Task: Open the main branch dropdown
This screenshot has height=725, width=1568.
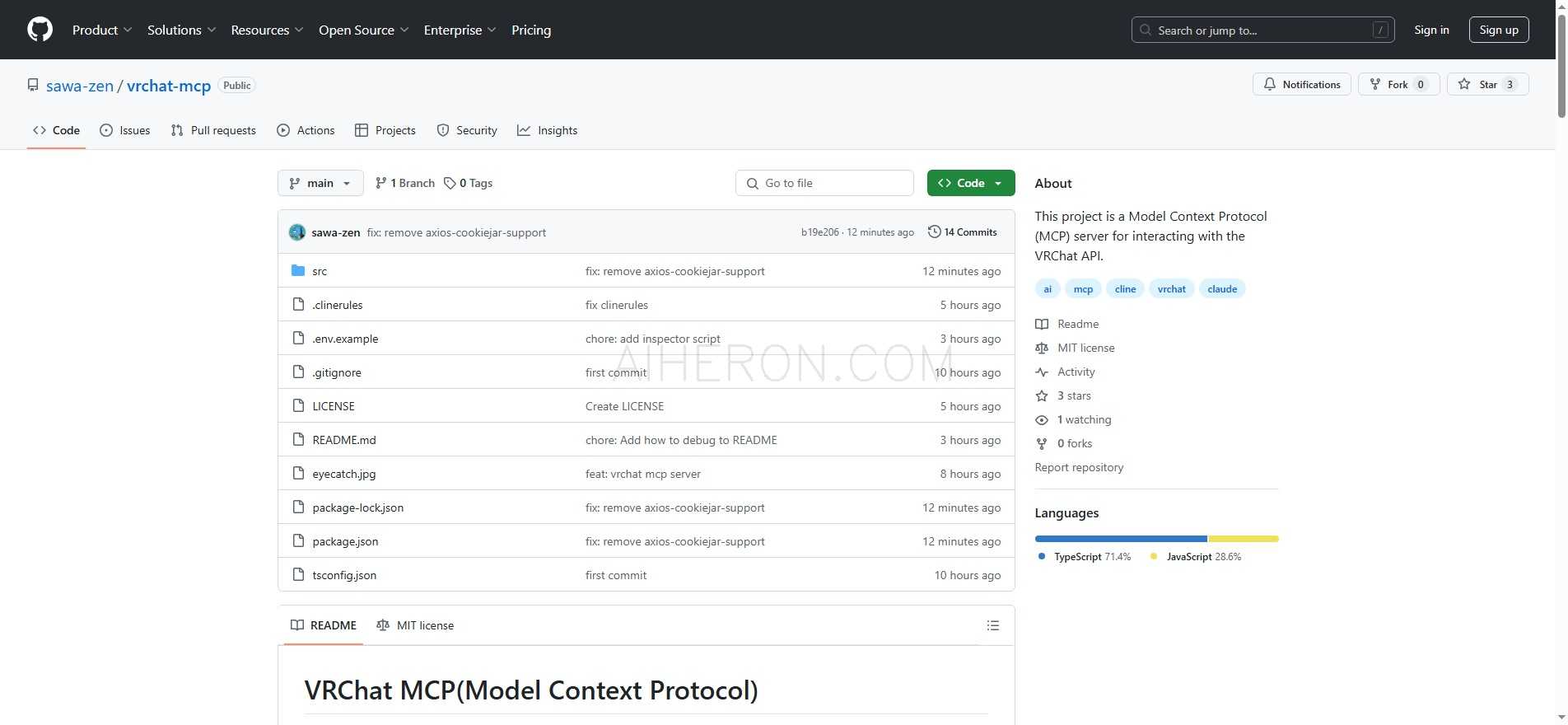Action: (x=320, y=183)
